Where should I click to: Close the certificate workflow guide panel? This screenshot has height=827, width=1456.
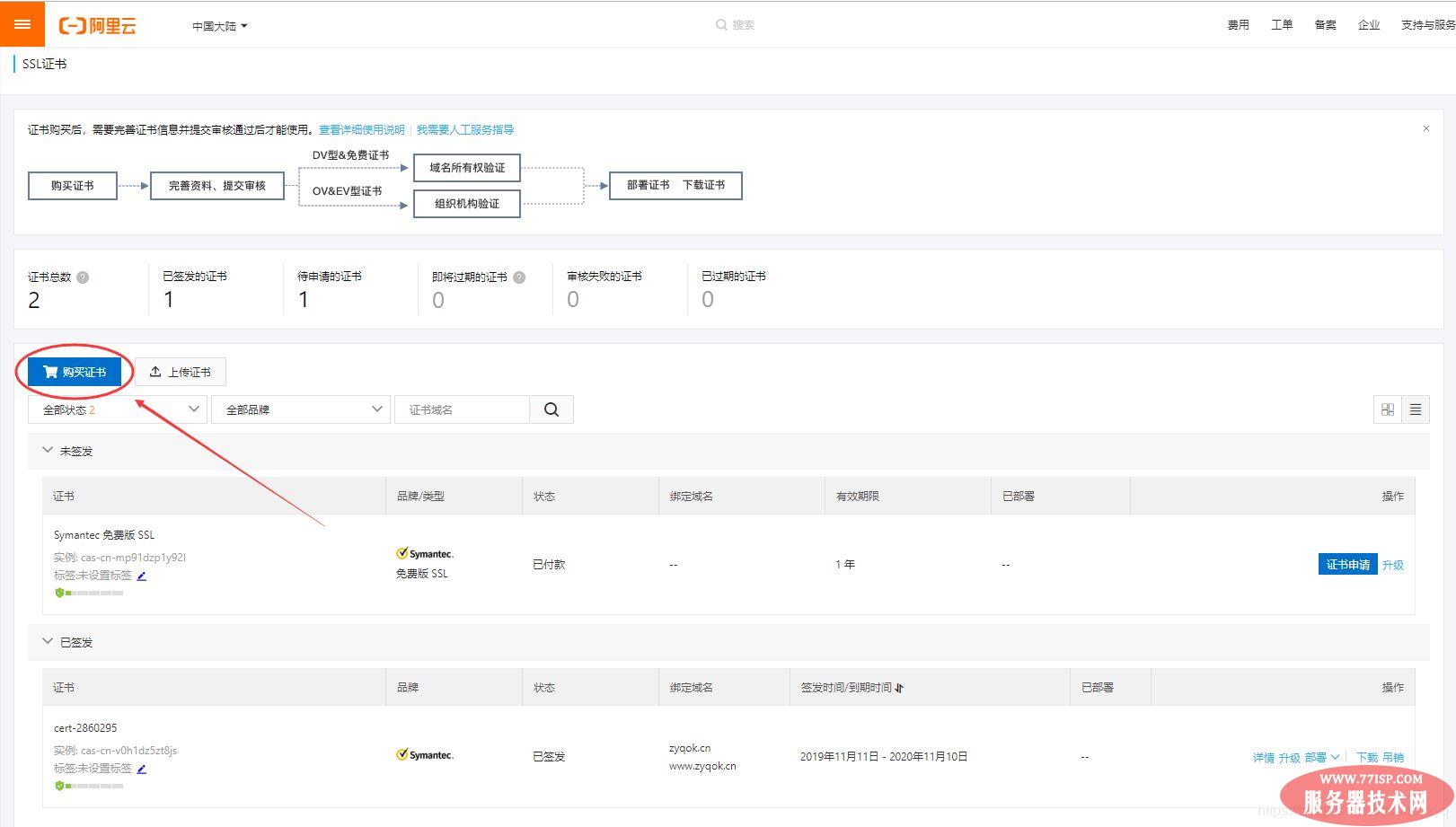tap(1425, 128)
